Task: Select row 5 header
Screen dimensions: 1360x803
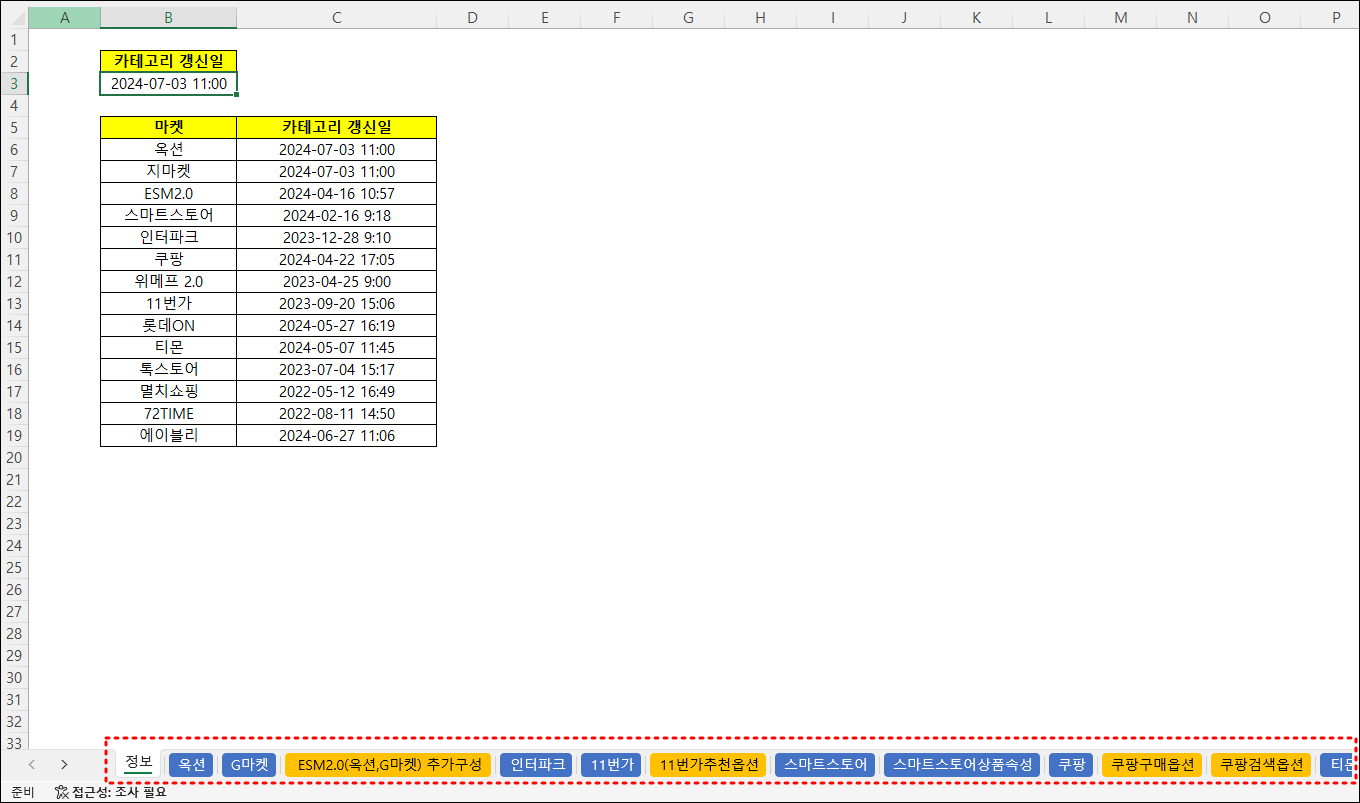Action: [x=14, y=127]
